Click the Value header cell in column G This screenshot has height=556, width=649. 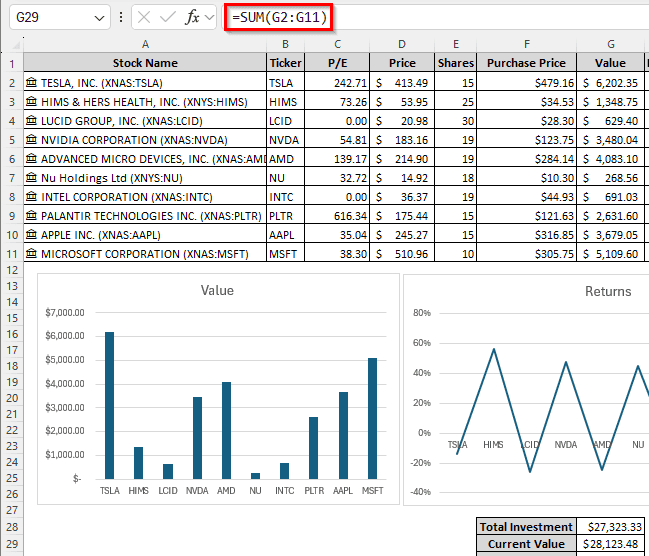coord(611,63)
